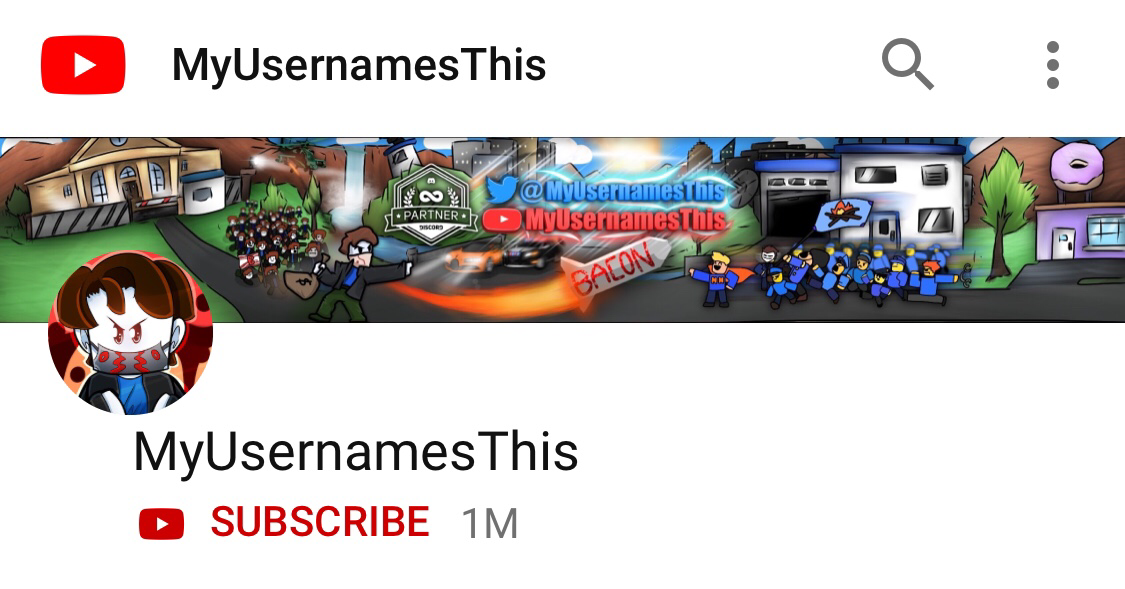Image resolution: width=1125 pixels, height=589 pixels.
Task: Click the red SUBSCRIBE text button
Action: pyautogui.click(x=320, y=522)
